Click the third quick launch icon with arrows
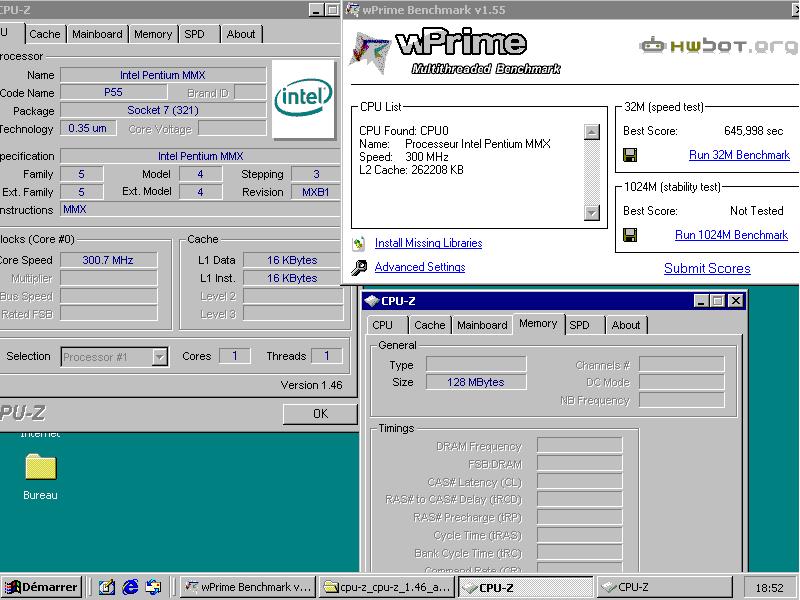Viewport: 800px width, 600px height. (154, 587)
